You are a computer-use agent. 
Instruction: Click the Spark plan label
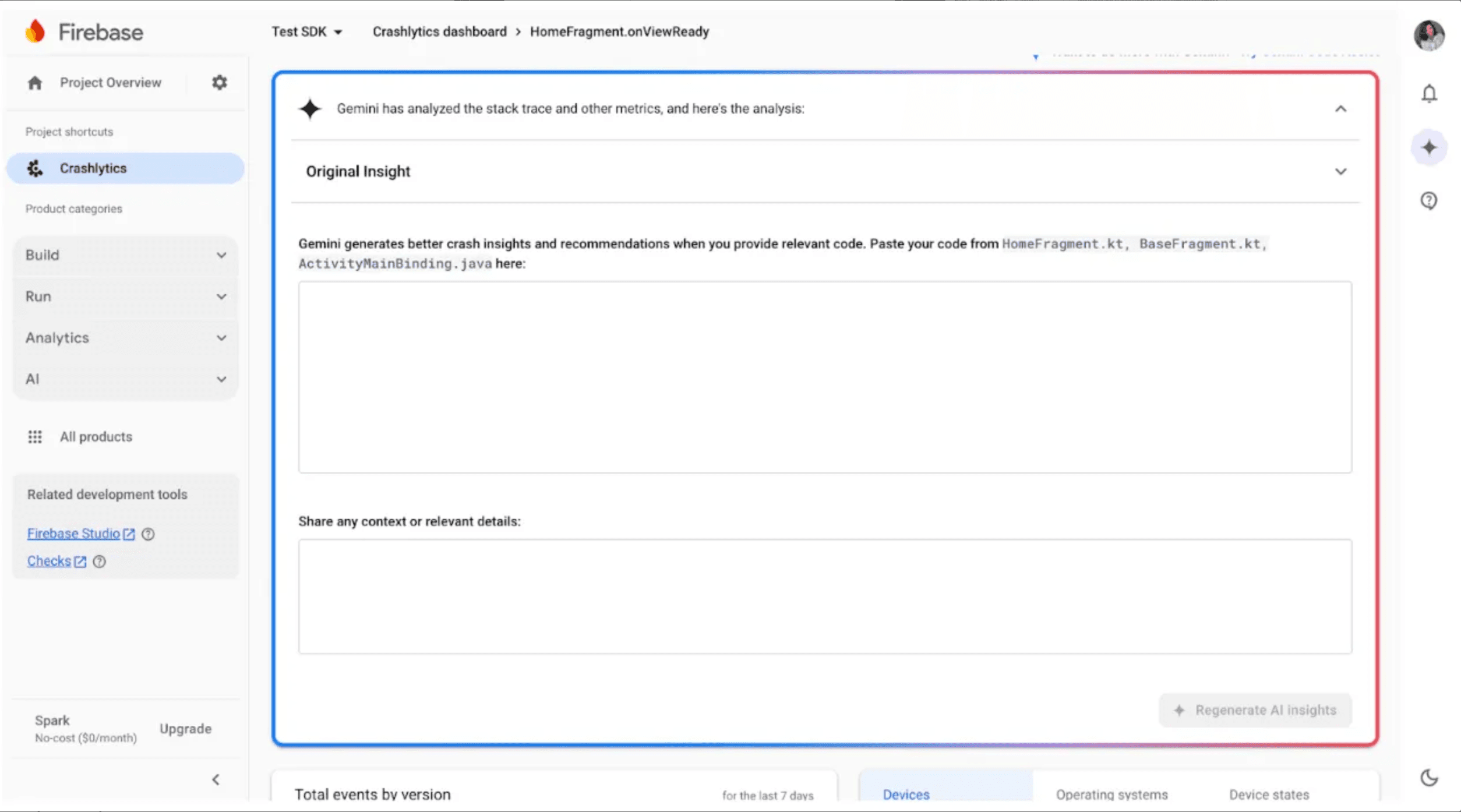coord(52,721)
